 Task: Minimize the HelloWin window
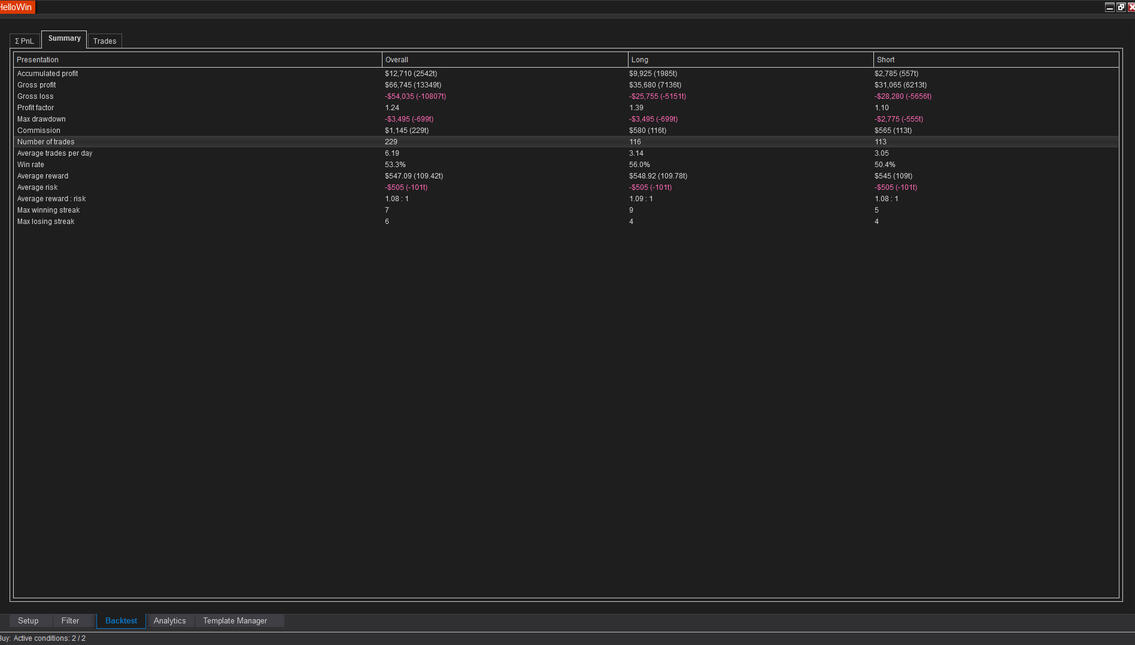click(1109, 7)
